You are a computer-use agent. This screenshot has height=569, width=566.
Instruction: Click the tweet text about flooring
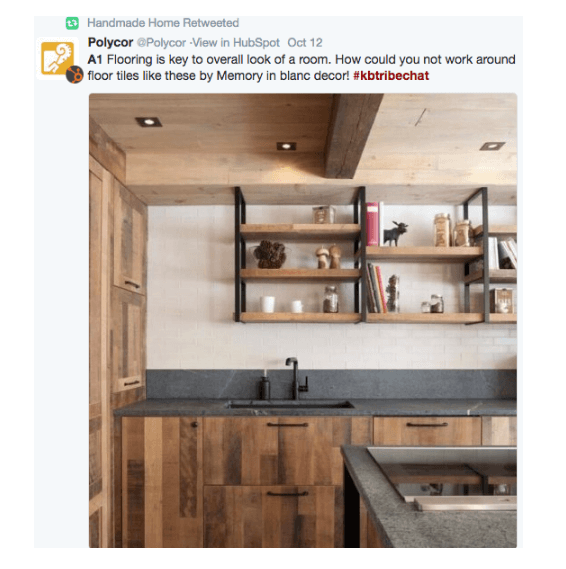tap(301, 67)
